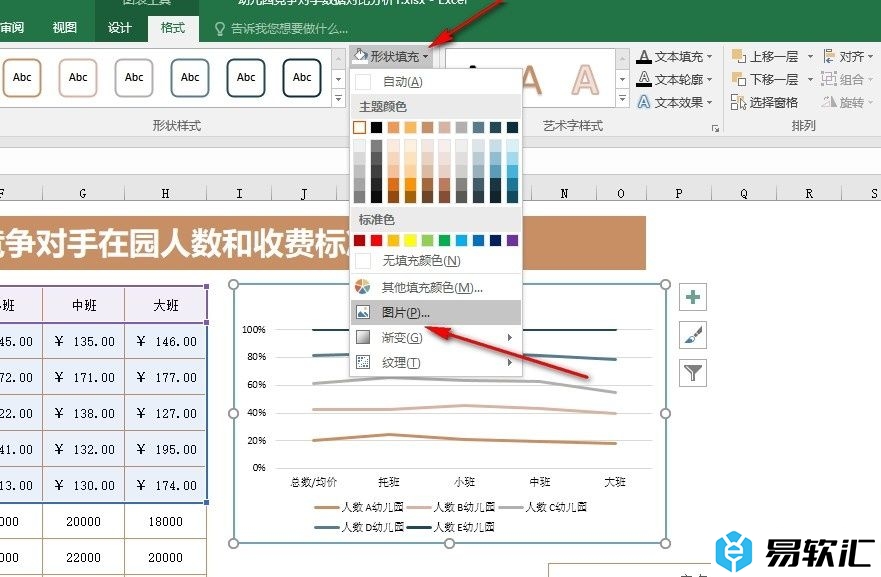Screen dimensions: 881x577
Task: Open the WordArt Styles dialog launcher
Action: [x=715, y=129]
